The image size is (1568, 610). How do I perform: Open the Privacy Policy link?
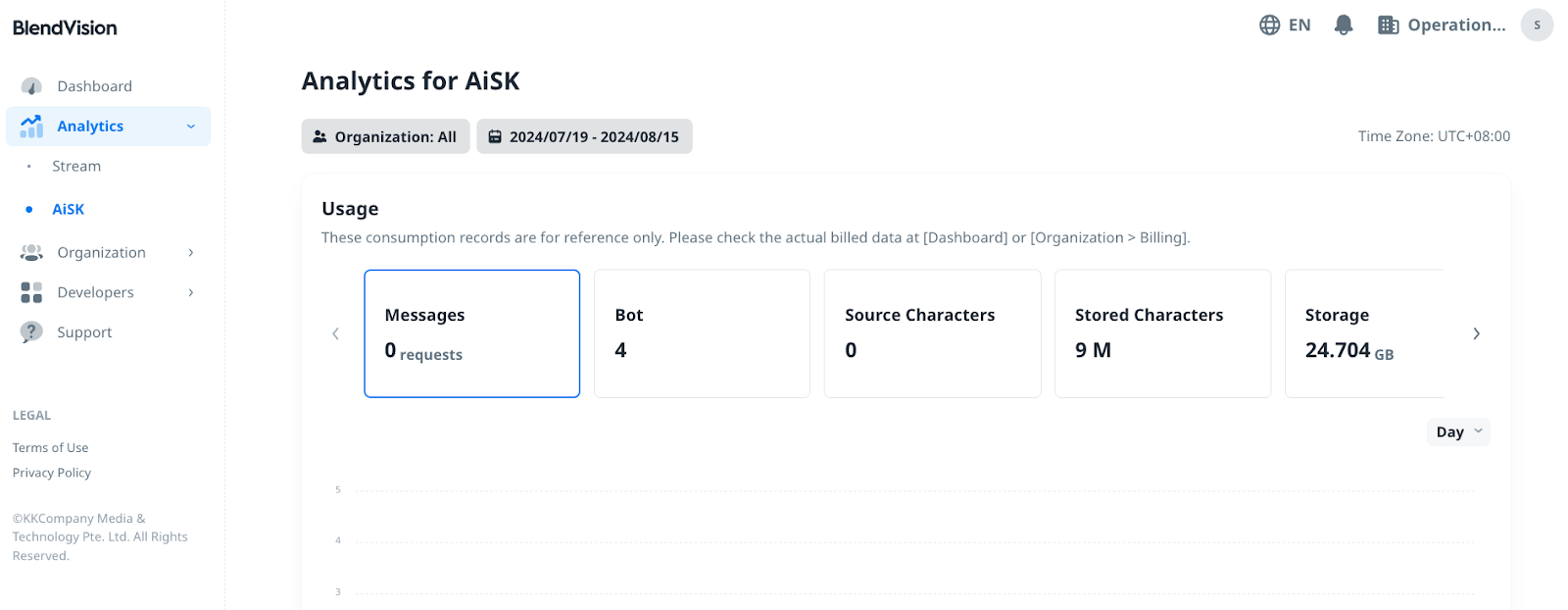coord(52,473)
